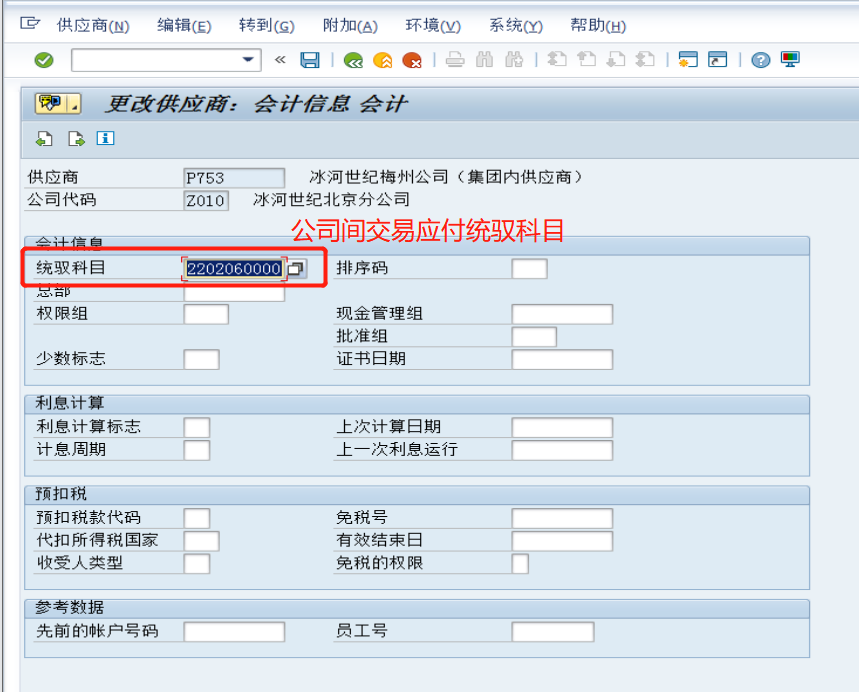Click the First Page icon
Image resolution: width=859 pixels, height=692 pixels.
557,59
